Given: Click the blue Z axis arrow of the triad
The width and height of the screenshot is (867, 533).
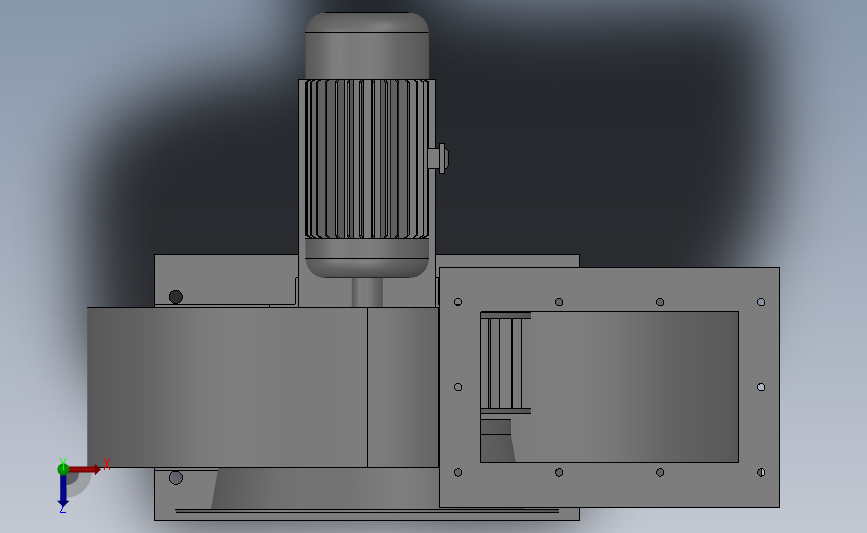Looking at the screenshot, I should pyautogui.click(x=63, y=491).
